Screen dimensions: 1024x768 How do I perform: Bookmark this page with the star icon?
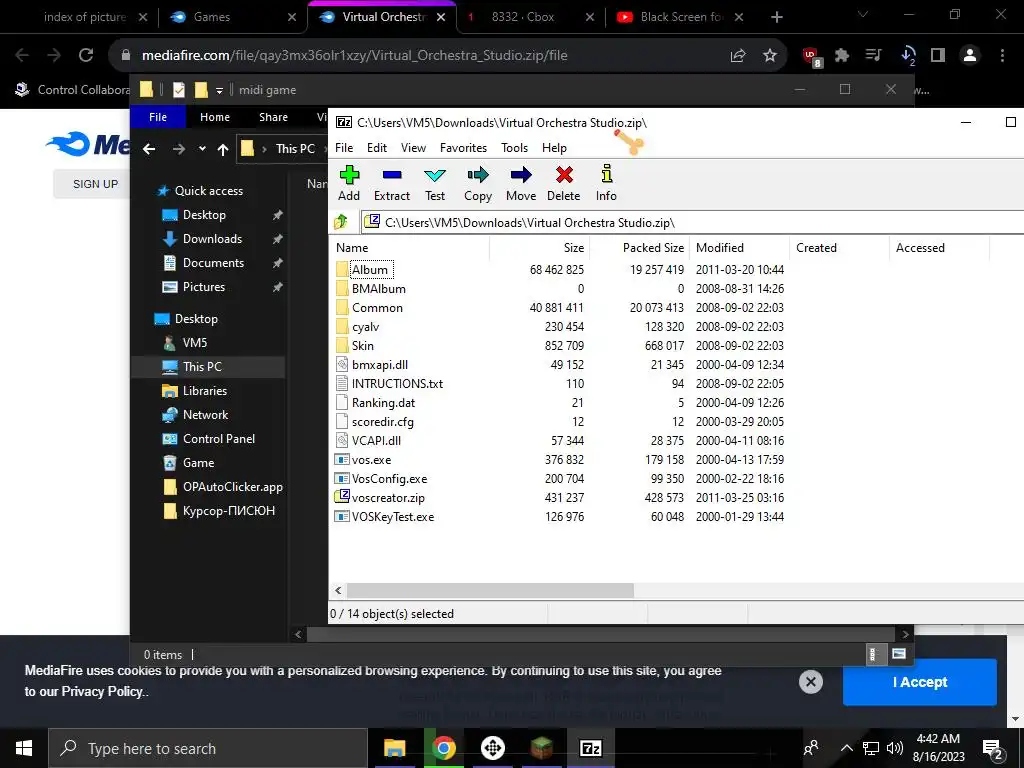pos(770,56)
